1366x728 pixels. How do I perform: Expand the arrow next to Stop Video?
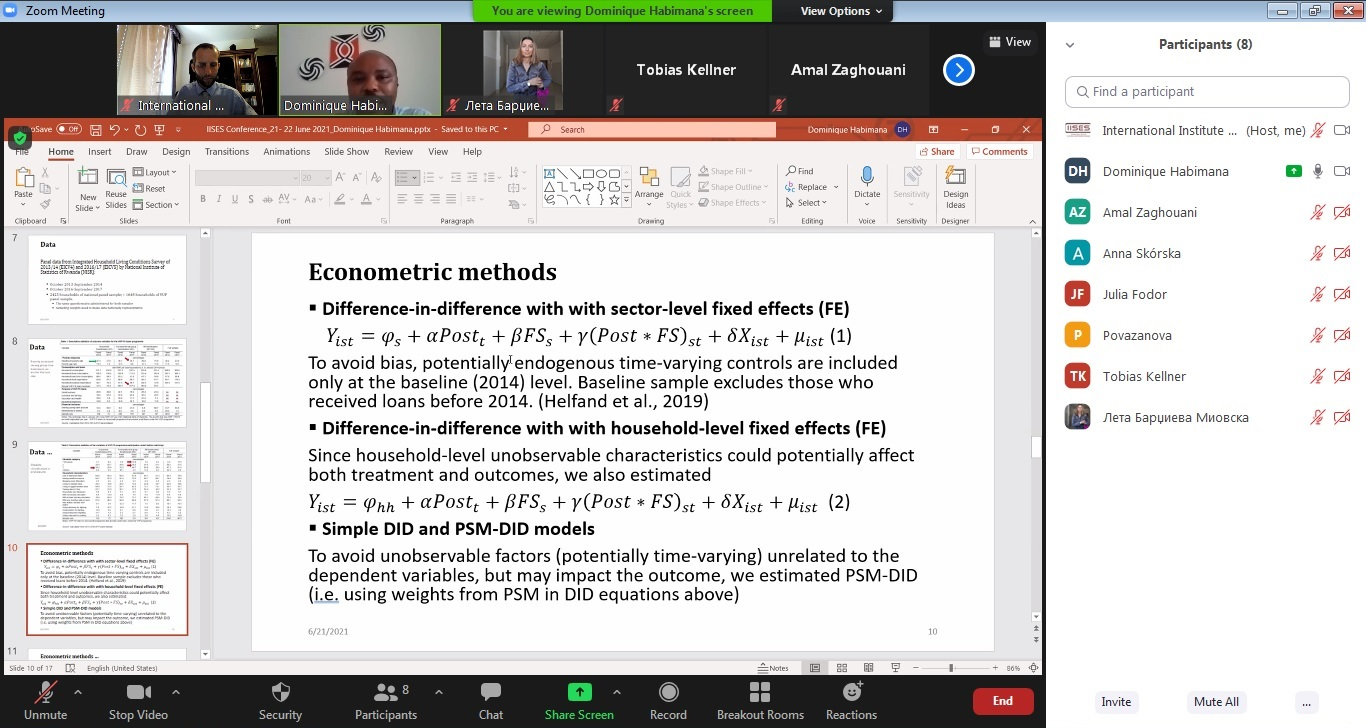176,691
